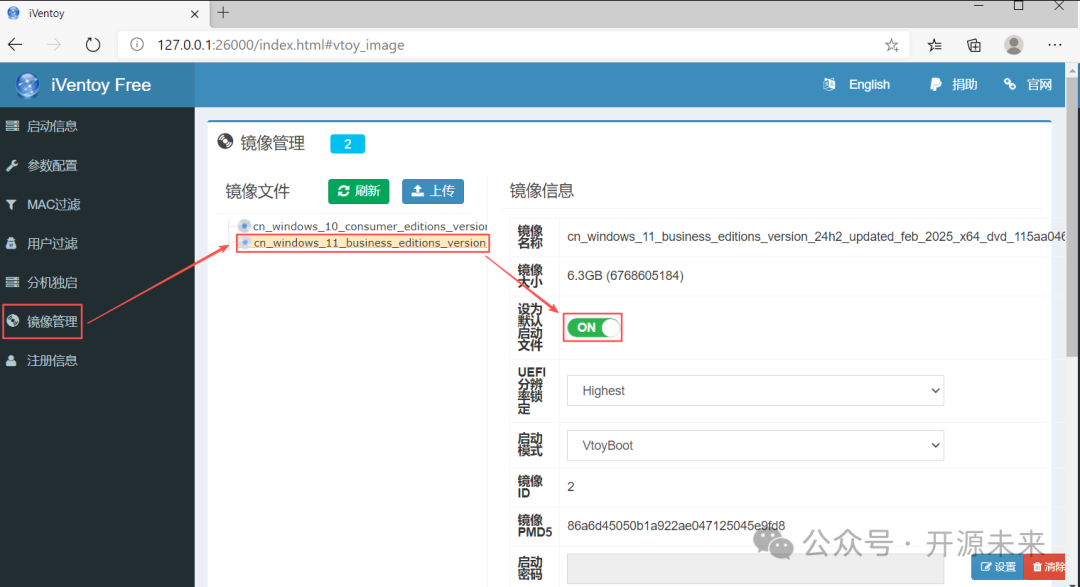This screenshot has height=587, width=1080.
Task: Click the page vertical scrollbar
Action: point(1073,217)
